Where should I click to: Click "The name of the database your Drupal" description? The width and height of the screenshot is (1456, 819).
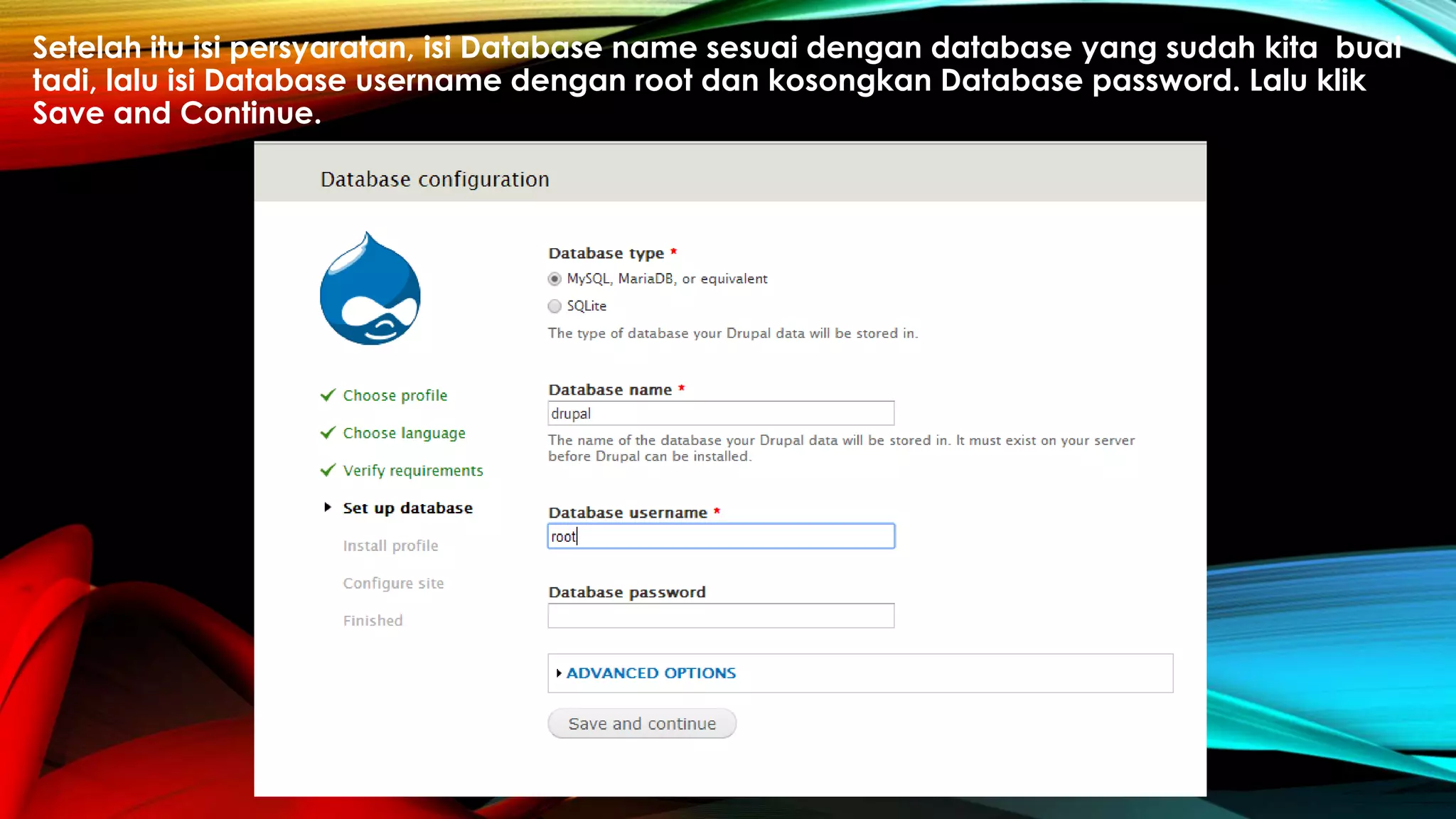[841, 449]
